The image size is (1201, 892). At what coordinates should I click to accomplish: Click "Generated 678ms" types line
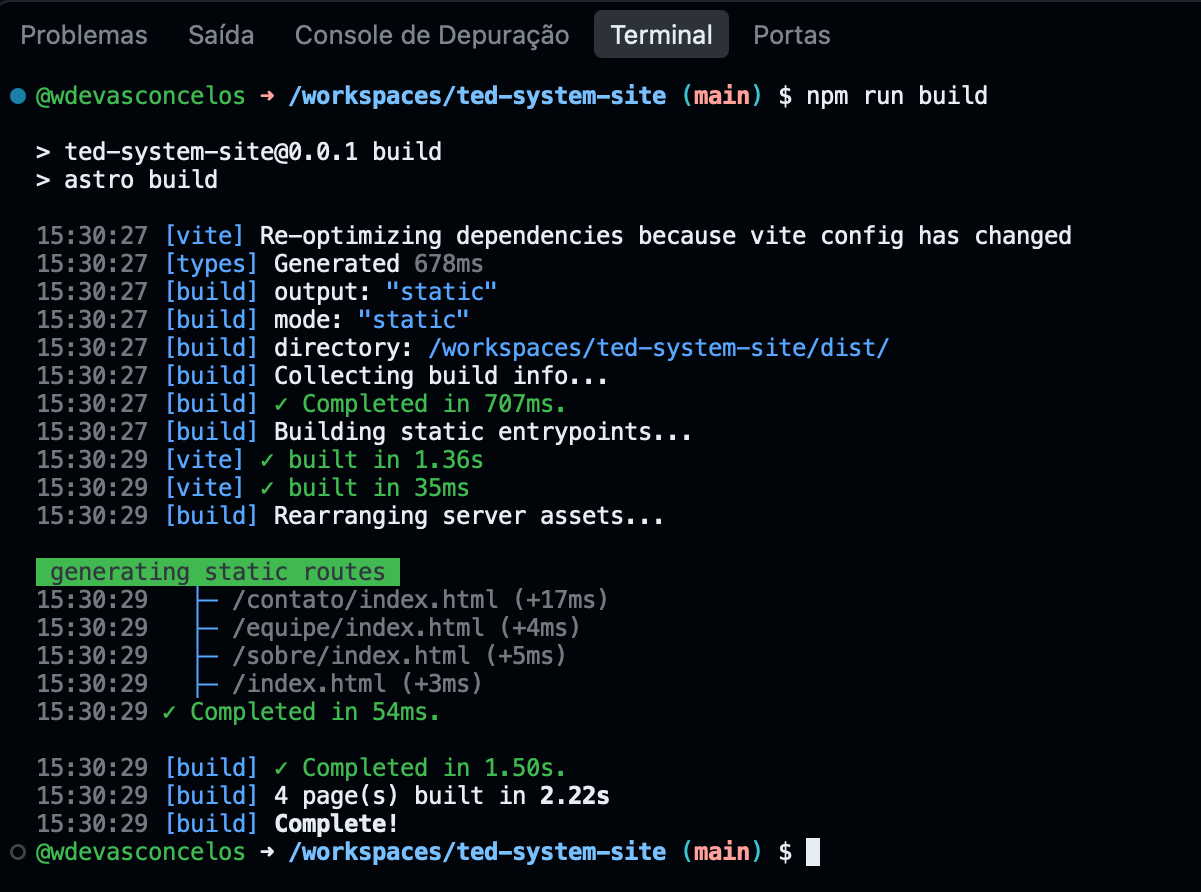click(x=379, y=264)
